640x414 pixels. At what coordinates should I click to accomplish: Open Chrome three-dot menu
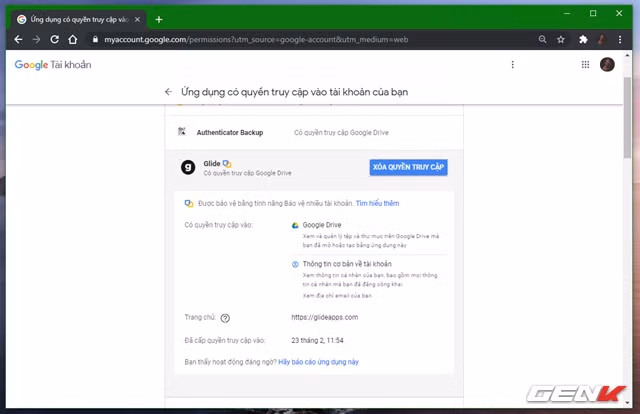click(620, 39)
